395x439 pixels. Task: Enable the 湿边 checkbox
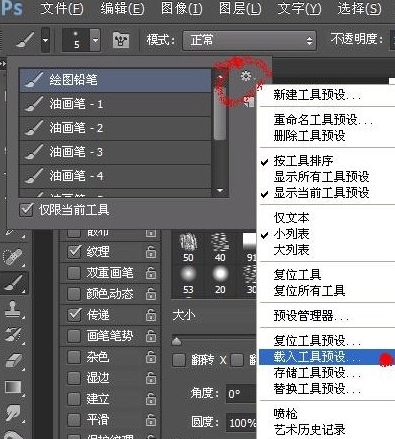[x=74, y=378]
